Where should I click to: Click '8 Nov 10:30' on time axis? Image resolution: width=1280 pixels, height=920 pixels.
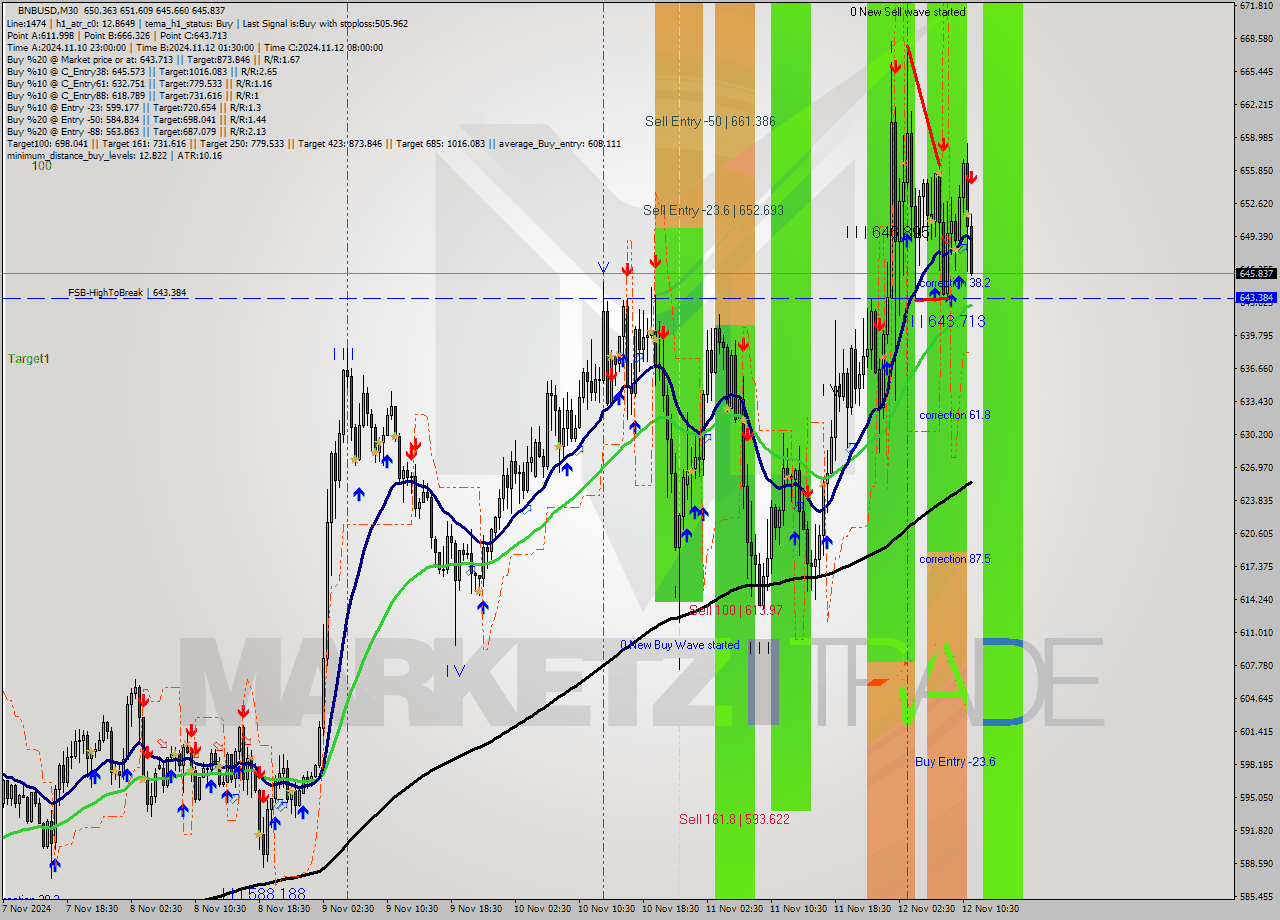[x=220, y=910]
